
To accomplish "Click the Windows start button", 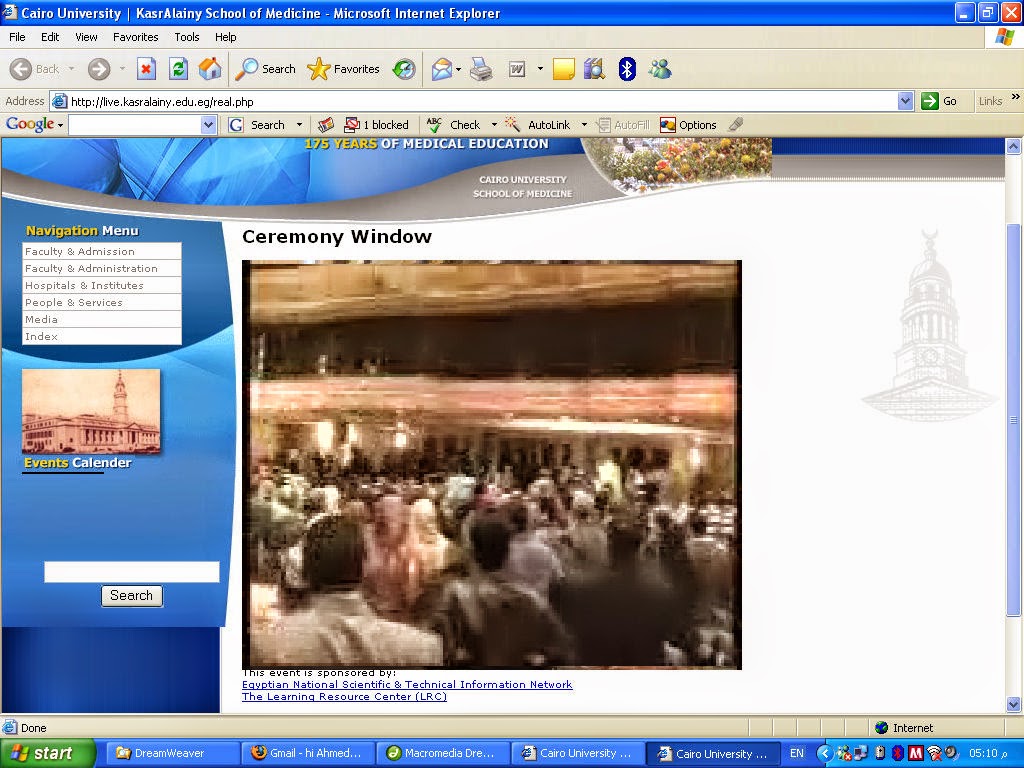I will [47, 753].
